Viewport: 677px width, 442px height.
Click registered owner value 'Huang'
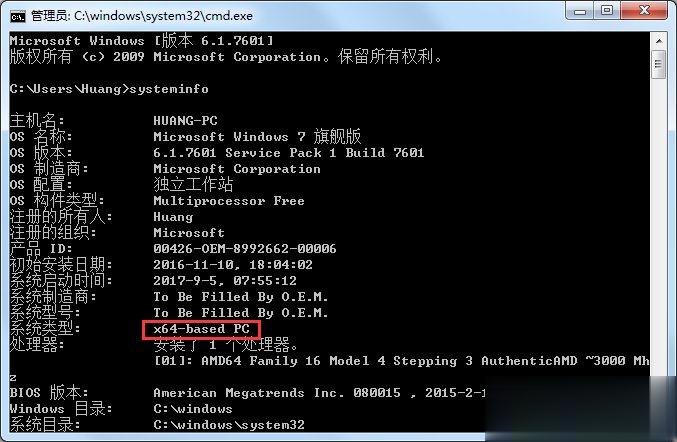pyautogui.click(x=173, y=217)
